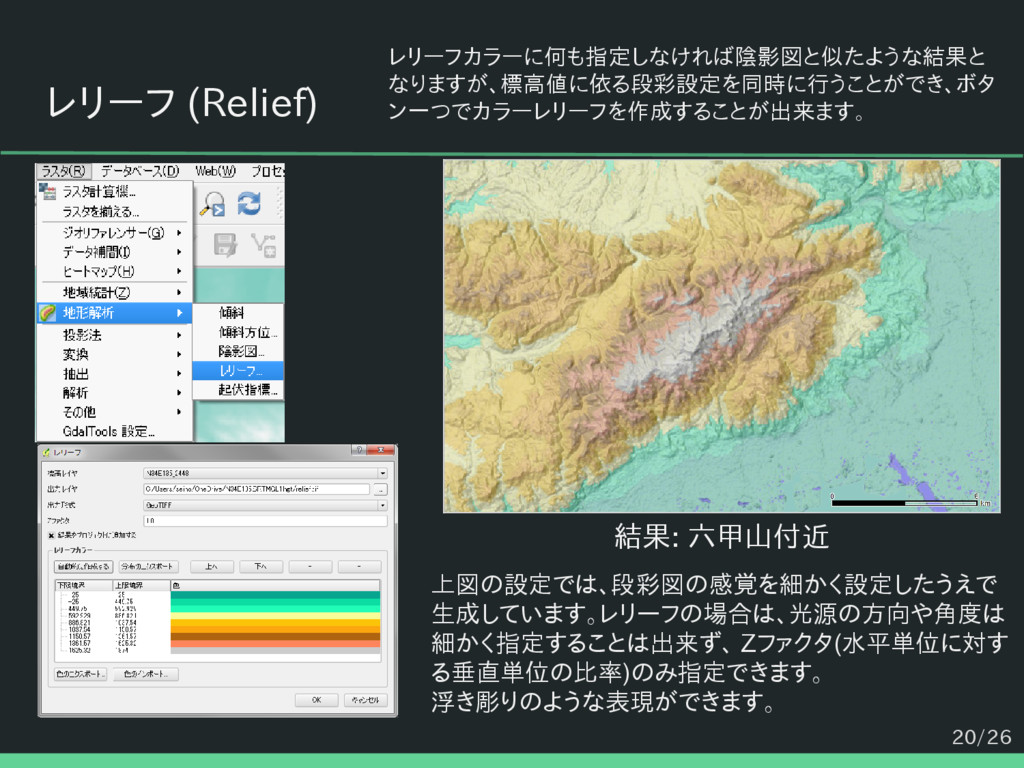Click the dark teal color band
The image size is (1024, 768).
pyautogui.click(x=275, y=595)
